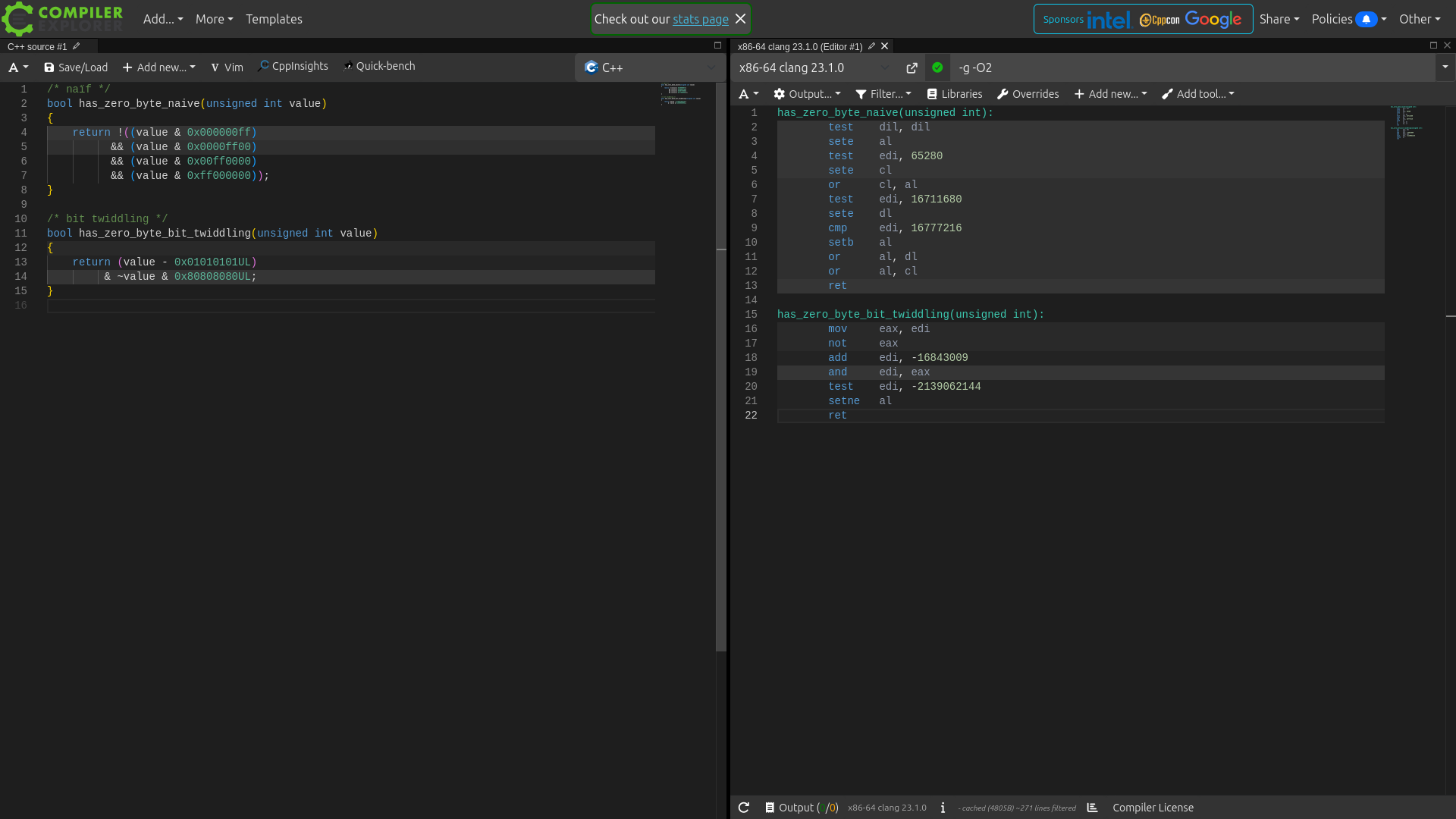1456x819 pixels.
Task: Open the Policies menu with bell
Action: click(1349, 19)
